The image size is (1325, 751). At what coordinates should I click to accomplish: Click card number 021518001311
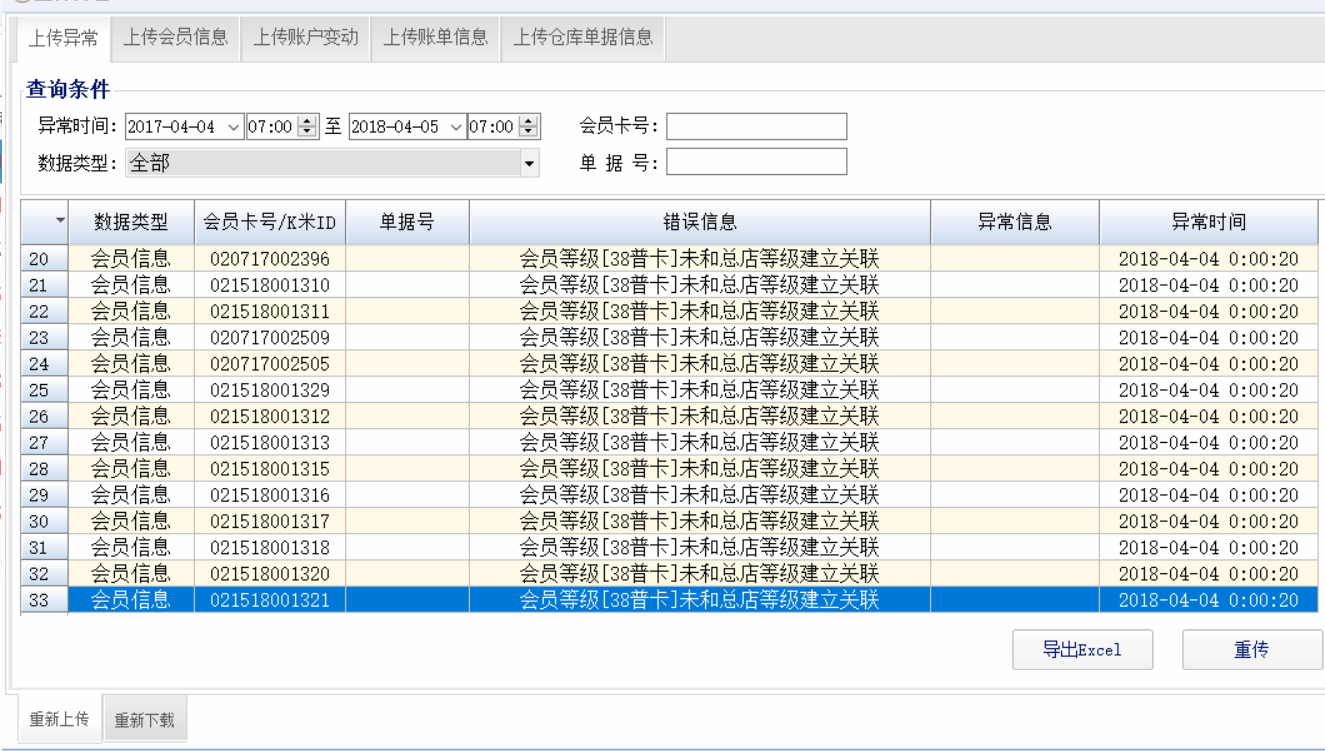[270, 311]
